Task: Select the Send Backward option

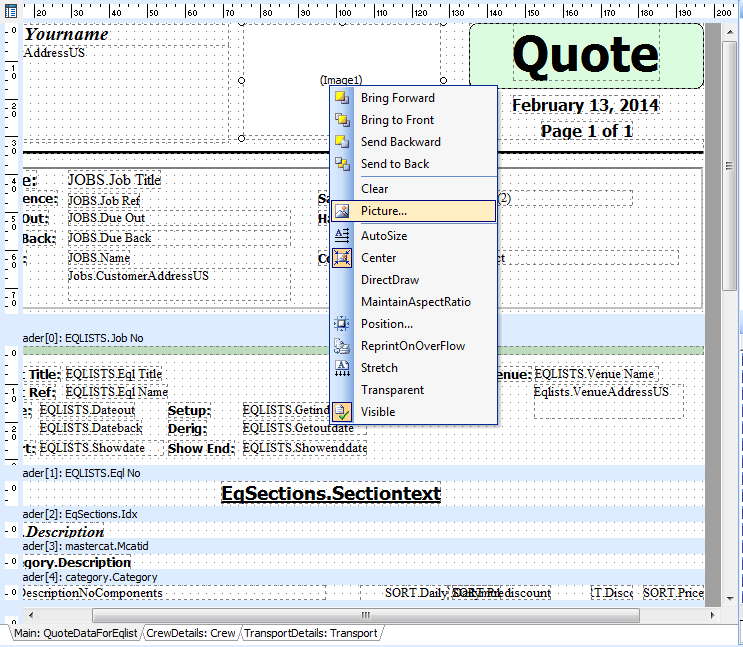Action: tap(400, 142)
